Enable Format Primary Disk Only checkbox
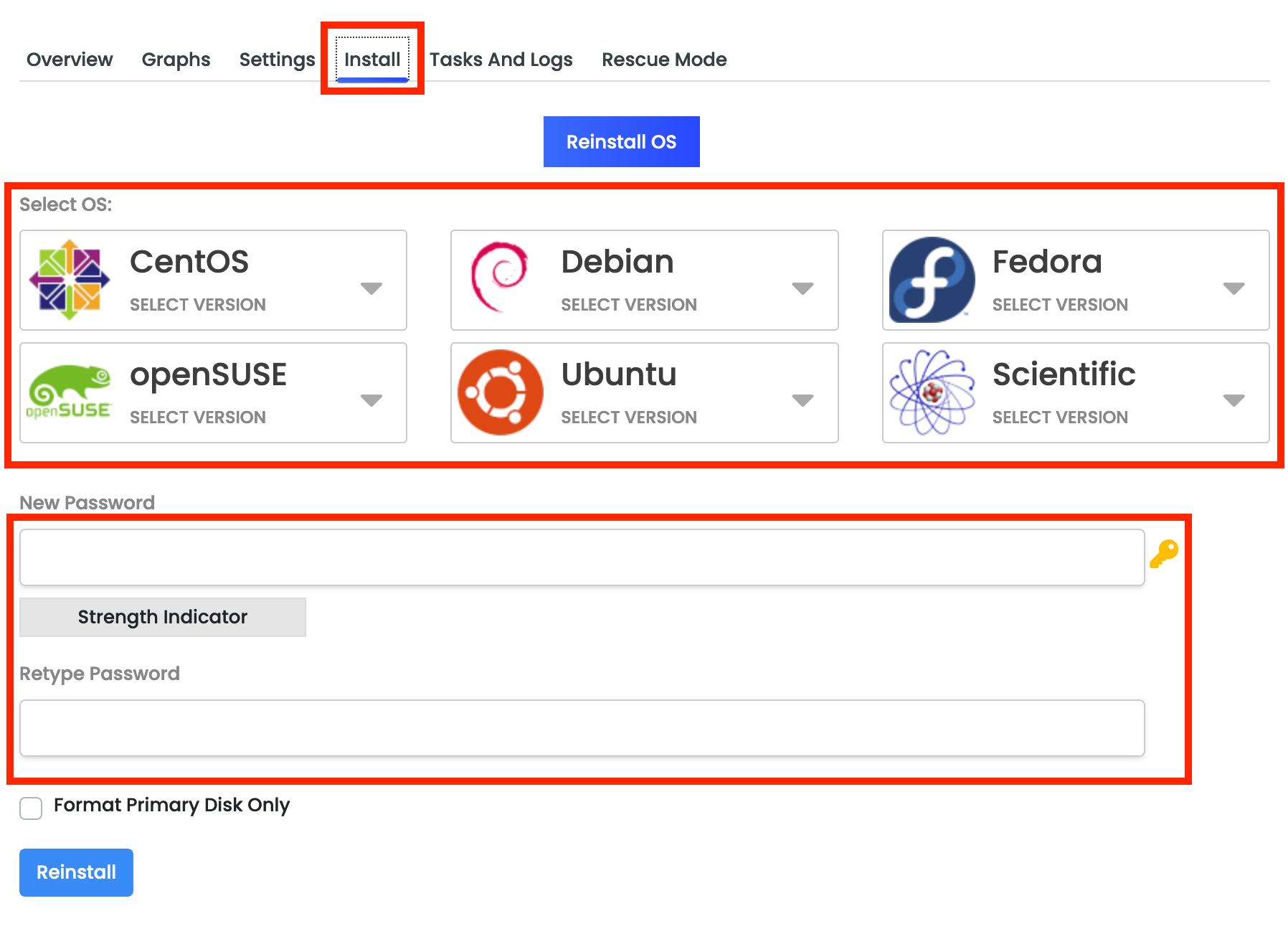 [x=31, y=808]
